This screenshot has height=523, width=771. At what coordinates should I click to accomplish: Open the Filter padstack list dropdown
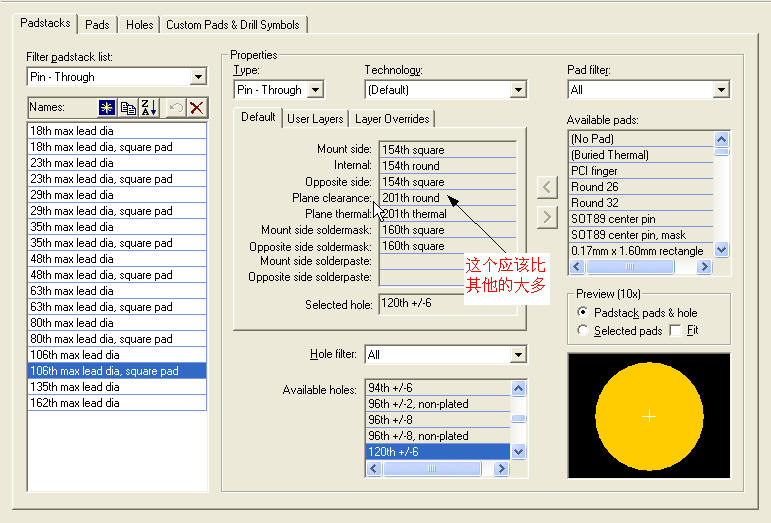[x=197, y=77]
